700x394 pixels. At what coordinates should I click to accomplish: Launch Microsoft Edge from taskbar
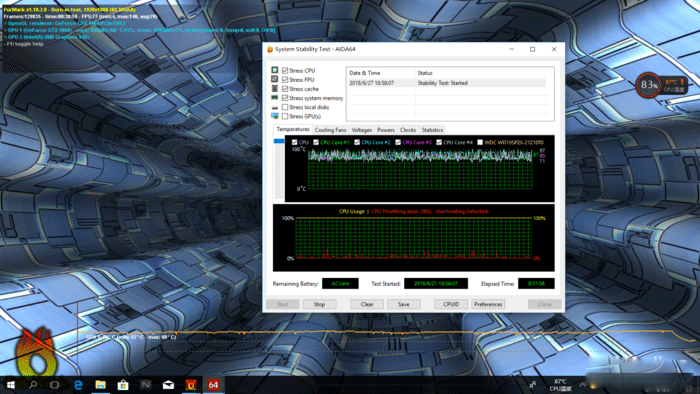78,385
